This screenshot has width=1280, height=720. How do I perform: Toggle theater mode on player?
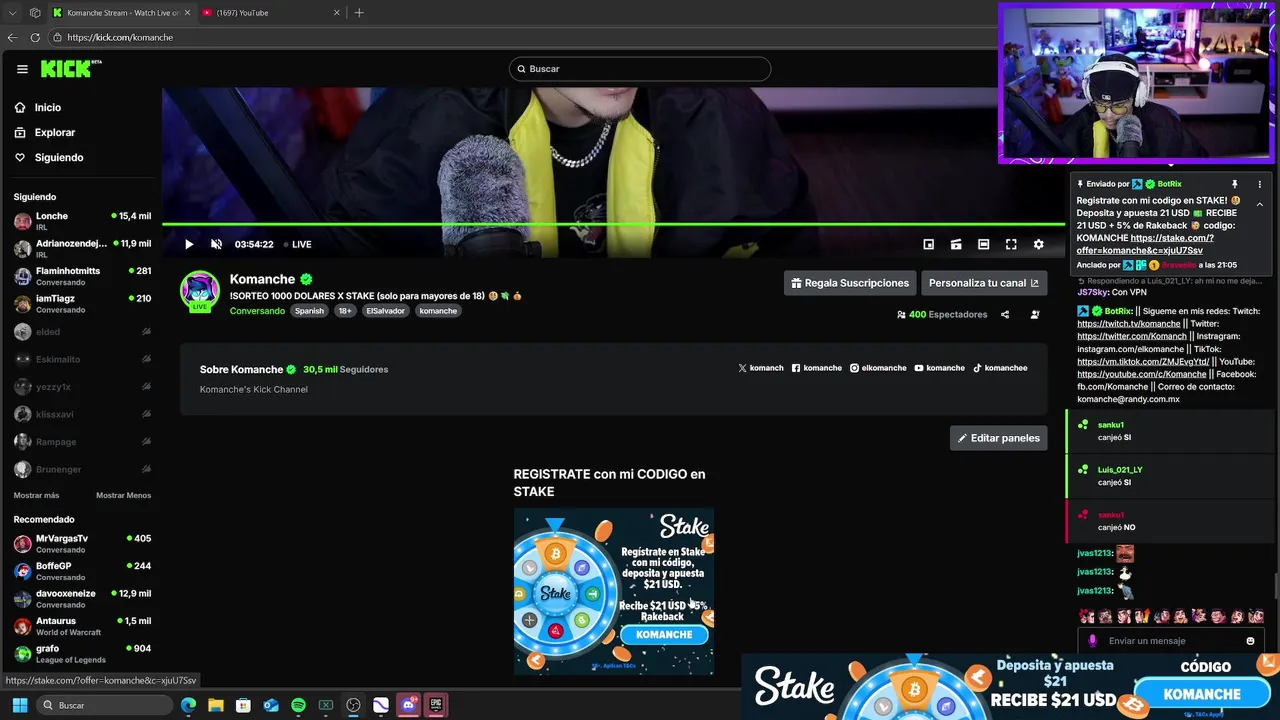point(983,244)
